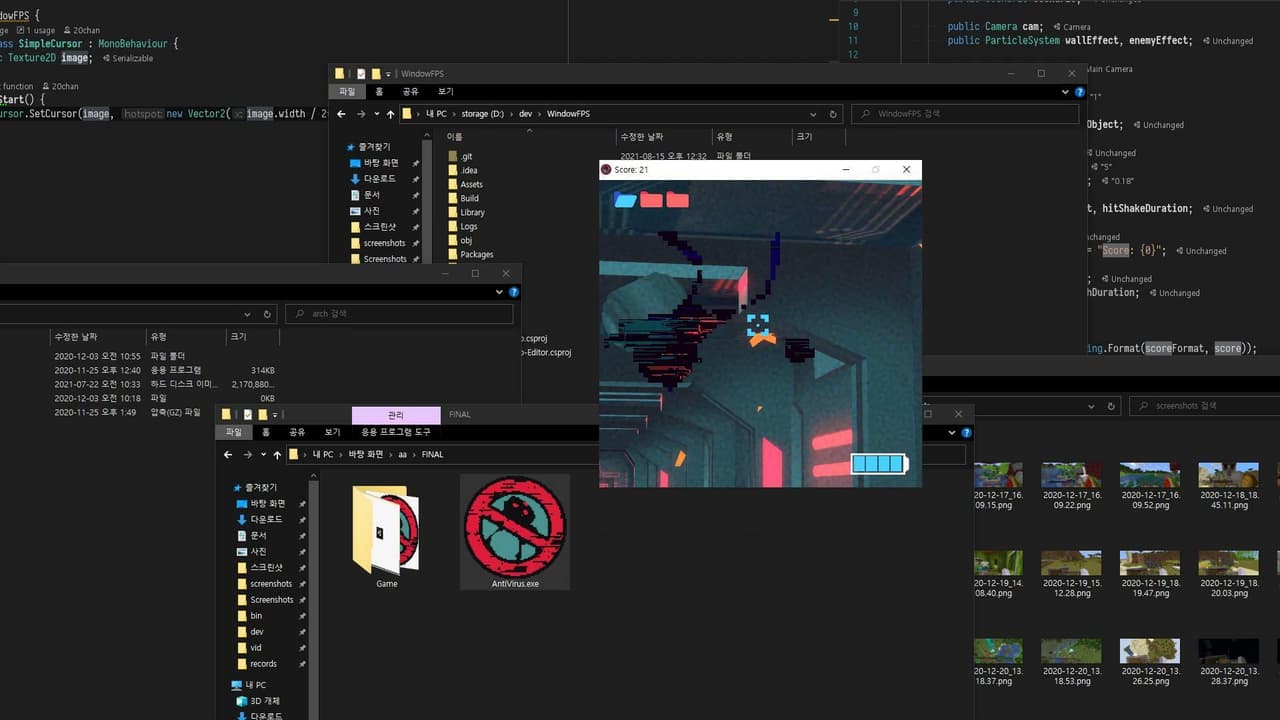1280x720 pixels.
Task: Open 응용 프로그램 도구 tab in FINAL
Action: (x=396, y=432)
